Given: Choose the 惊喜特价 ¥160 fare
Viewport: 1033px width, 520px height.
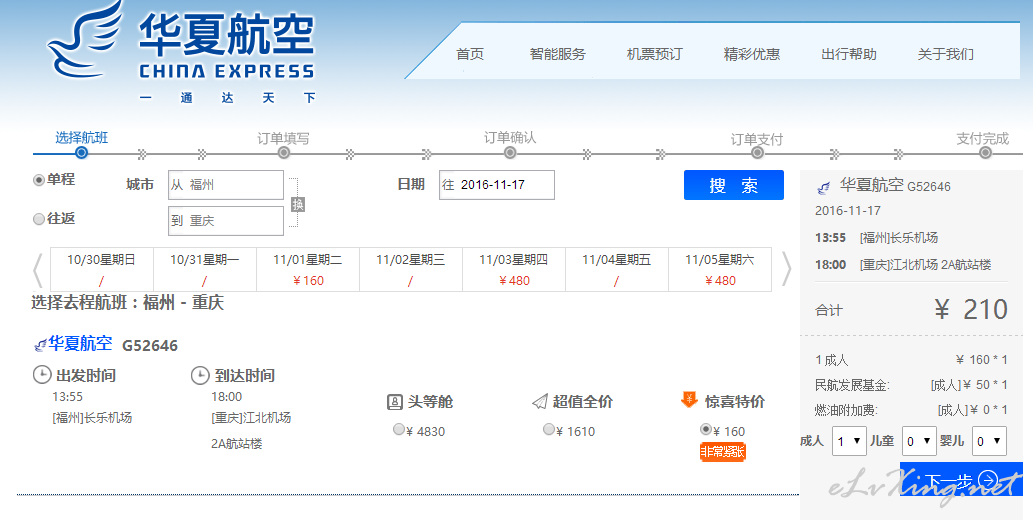Looking at the screenshot, I should pos(706,429).
